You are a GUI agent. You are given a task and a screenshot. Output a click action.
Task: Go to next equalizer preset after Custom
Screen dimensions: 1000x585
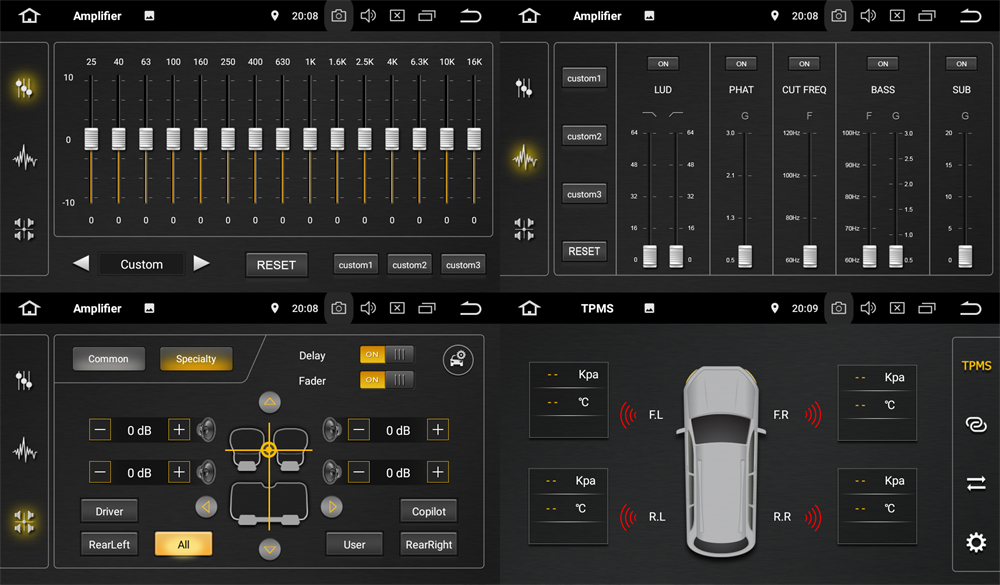[x=201, y=263]
